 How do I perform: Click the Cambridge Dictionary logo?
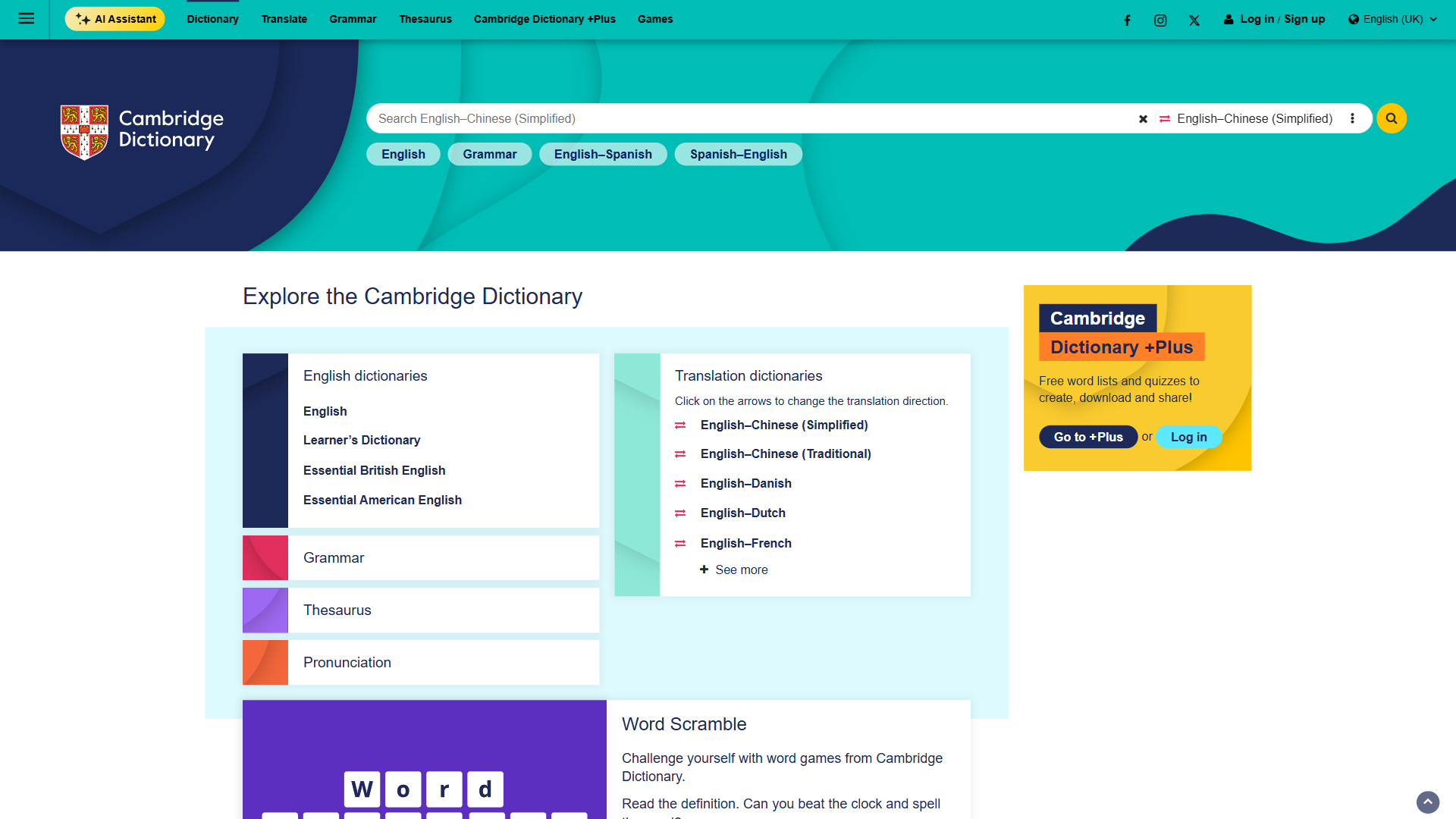pyautogui.click(x=143, y=132)
